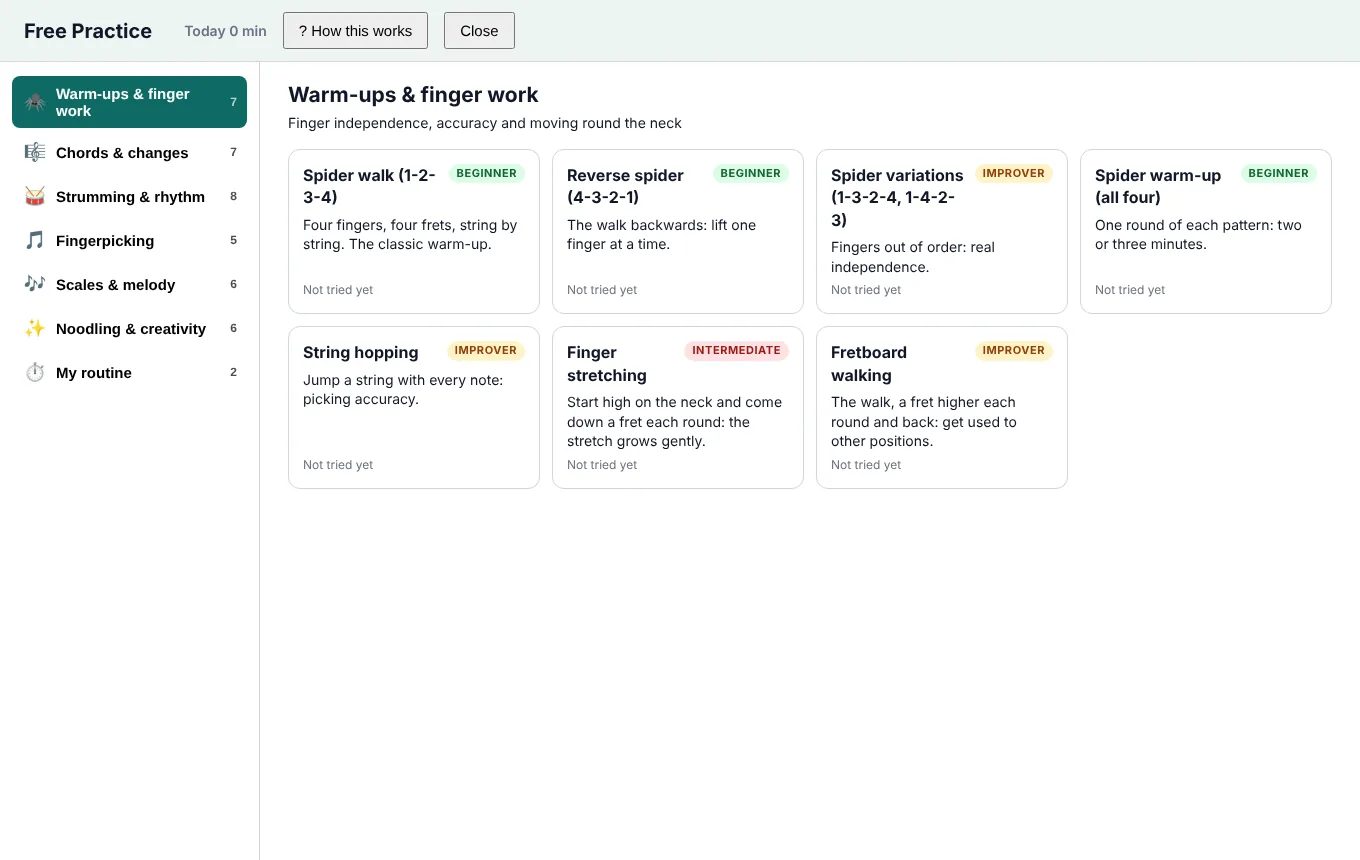The image size is (1360, 860).
Task: Click the IMPROVER badge on Fretboard walking
Action: coord(1014,351)
